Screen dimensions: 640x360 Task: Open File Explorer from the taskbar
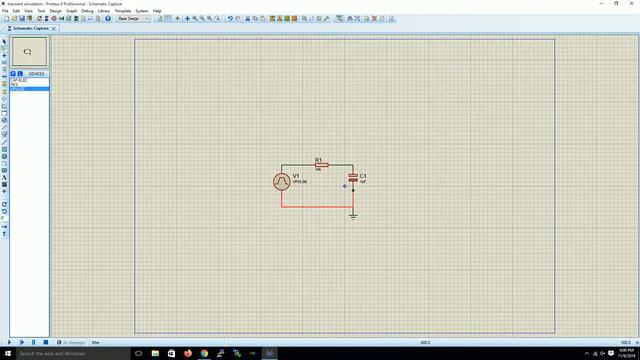tap(155, 353)
